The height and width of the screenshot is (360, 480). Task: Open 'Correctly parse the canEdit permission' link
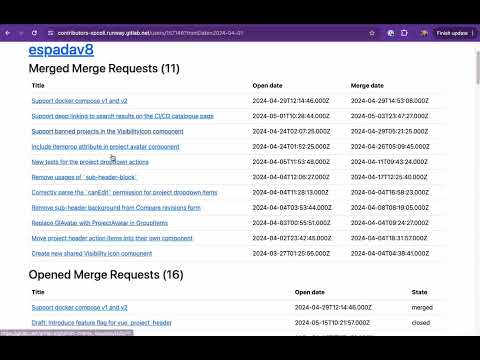(124, 192)
